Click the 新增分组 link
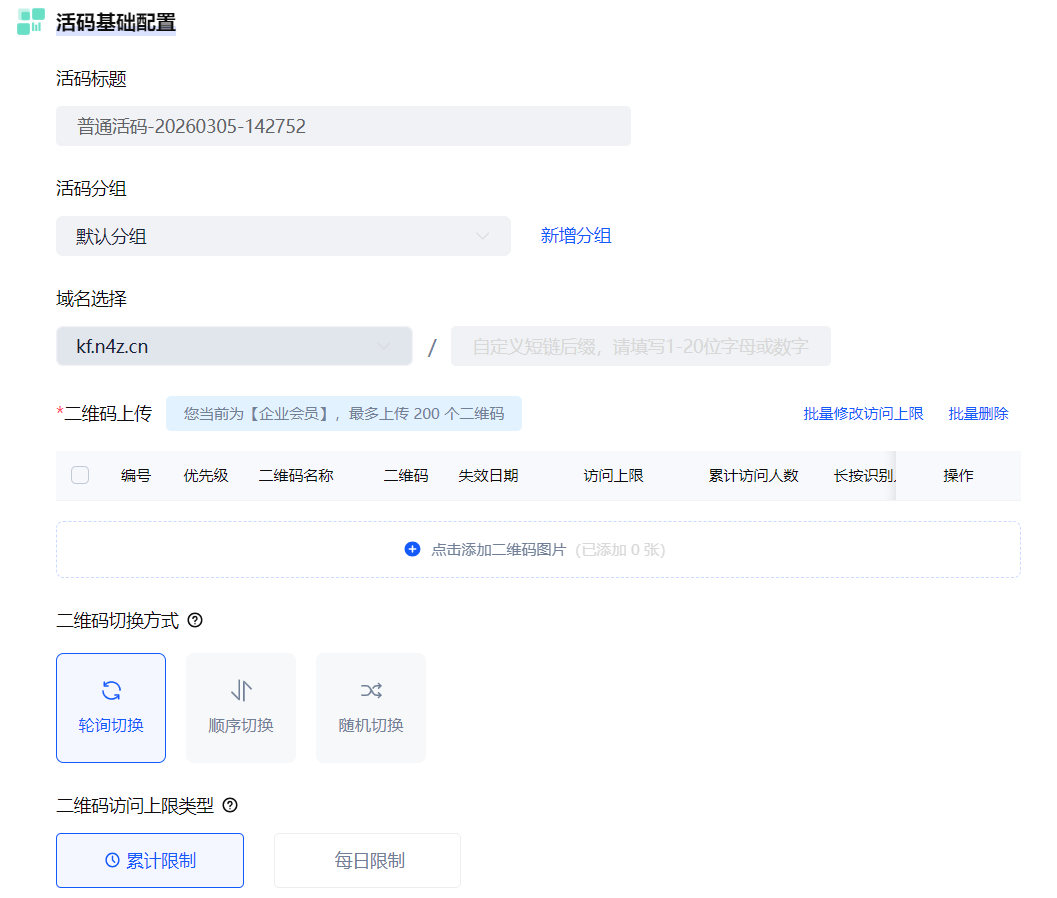The height and width of the screenshot is (898, 1057). pyautogui.click(x=576, y=236)
